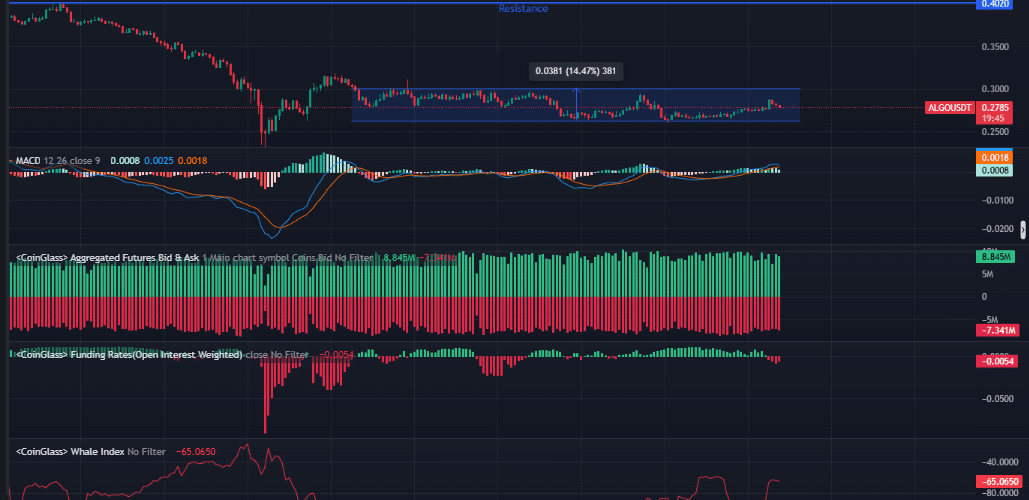Viewport: 1029px width, 500px height.
Task: Click the MACD histogram 0.0008 scale tag
Action: (x=994, y=171)
